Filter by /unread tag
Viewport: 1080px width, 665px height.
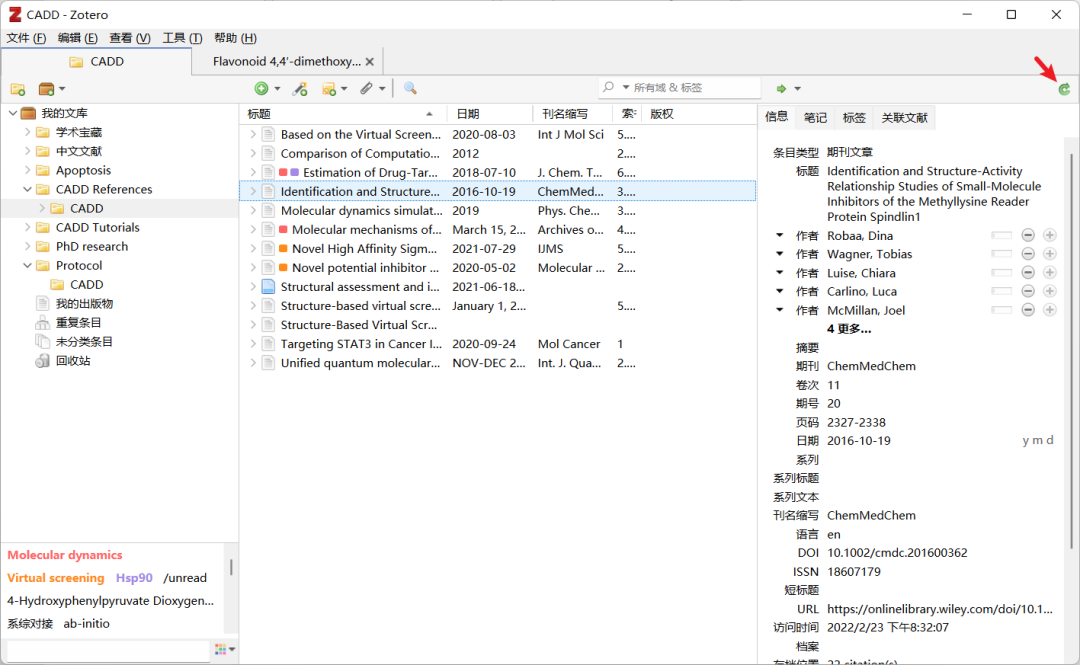[185, 577]
